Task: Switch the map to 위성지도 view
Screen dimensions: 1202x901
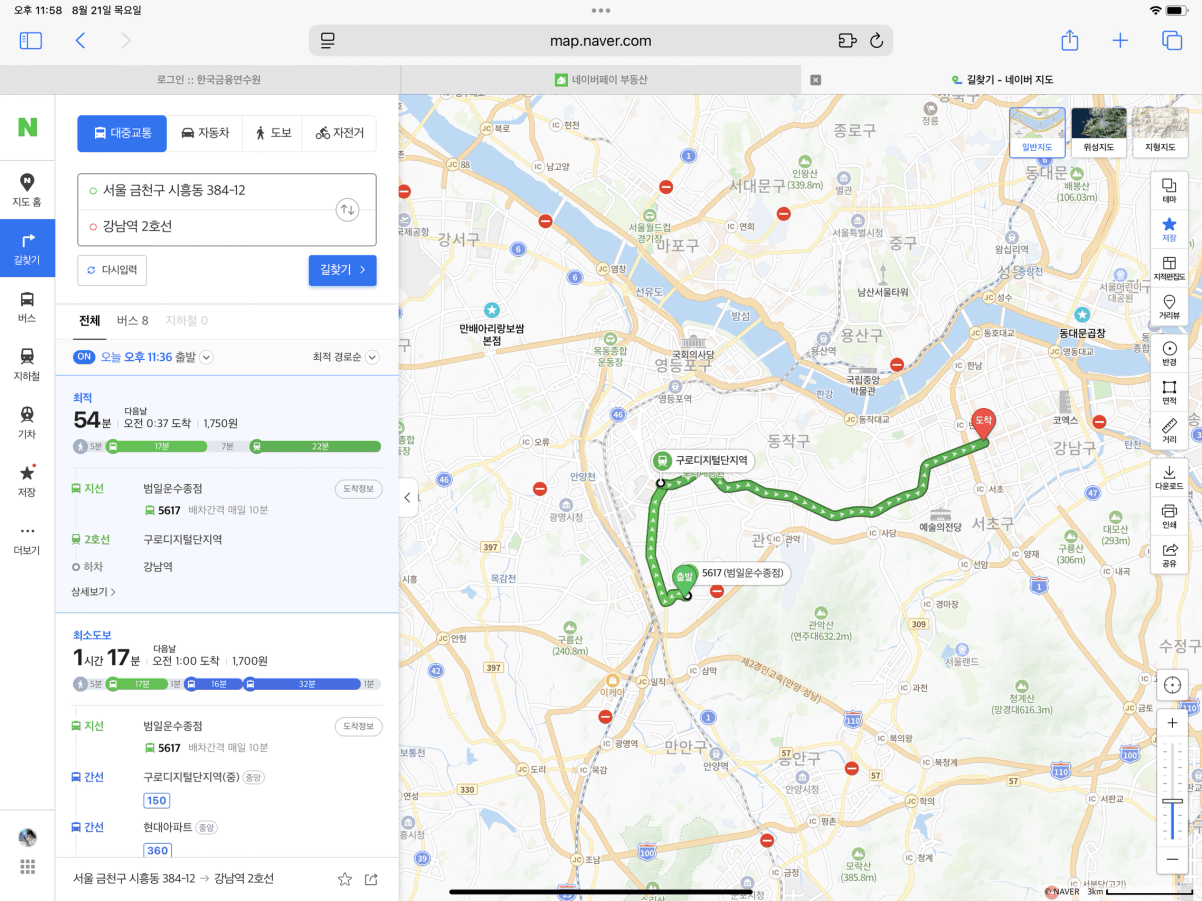Action: point(1099,132)
